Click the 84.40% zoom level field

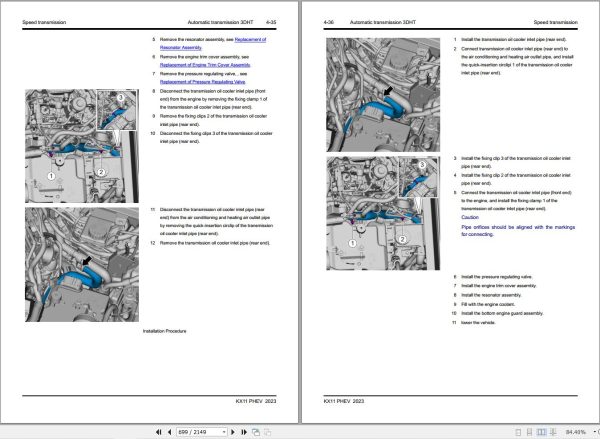tap(576, 432)
